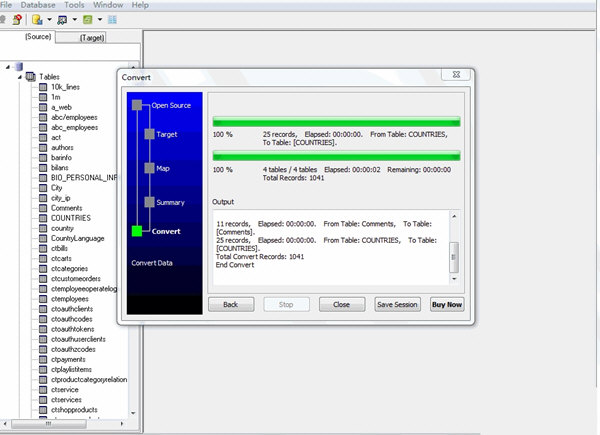Collapse the Tables node in tree
600x435 pixels.
pos(20,77)
